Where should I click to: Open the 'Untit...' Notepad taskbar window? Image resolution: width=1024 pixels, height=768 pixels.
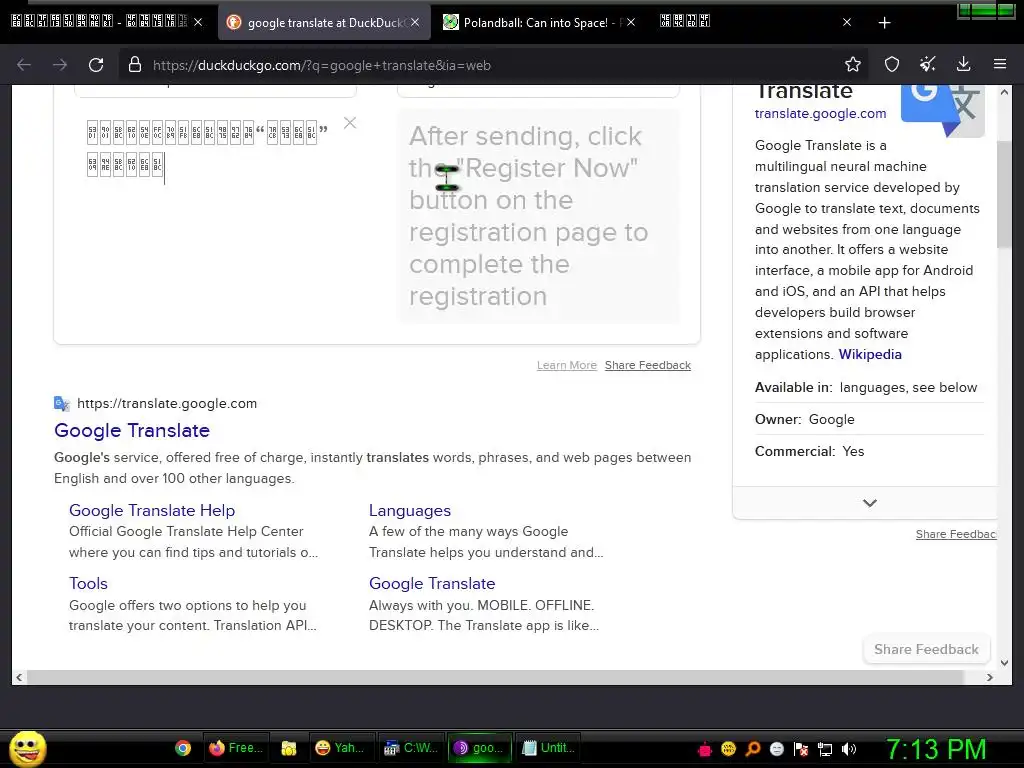[x=549, y=748]
